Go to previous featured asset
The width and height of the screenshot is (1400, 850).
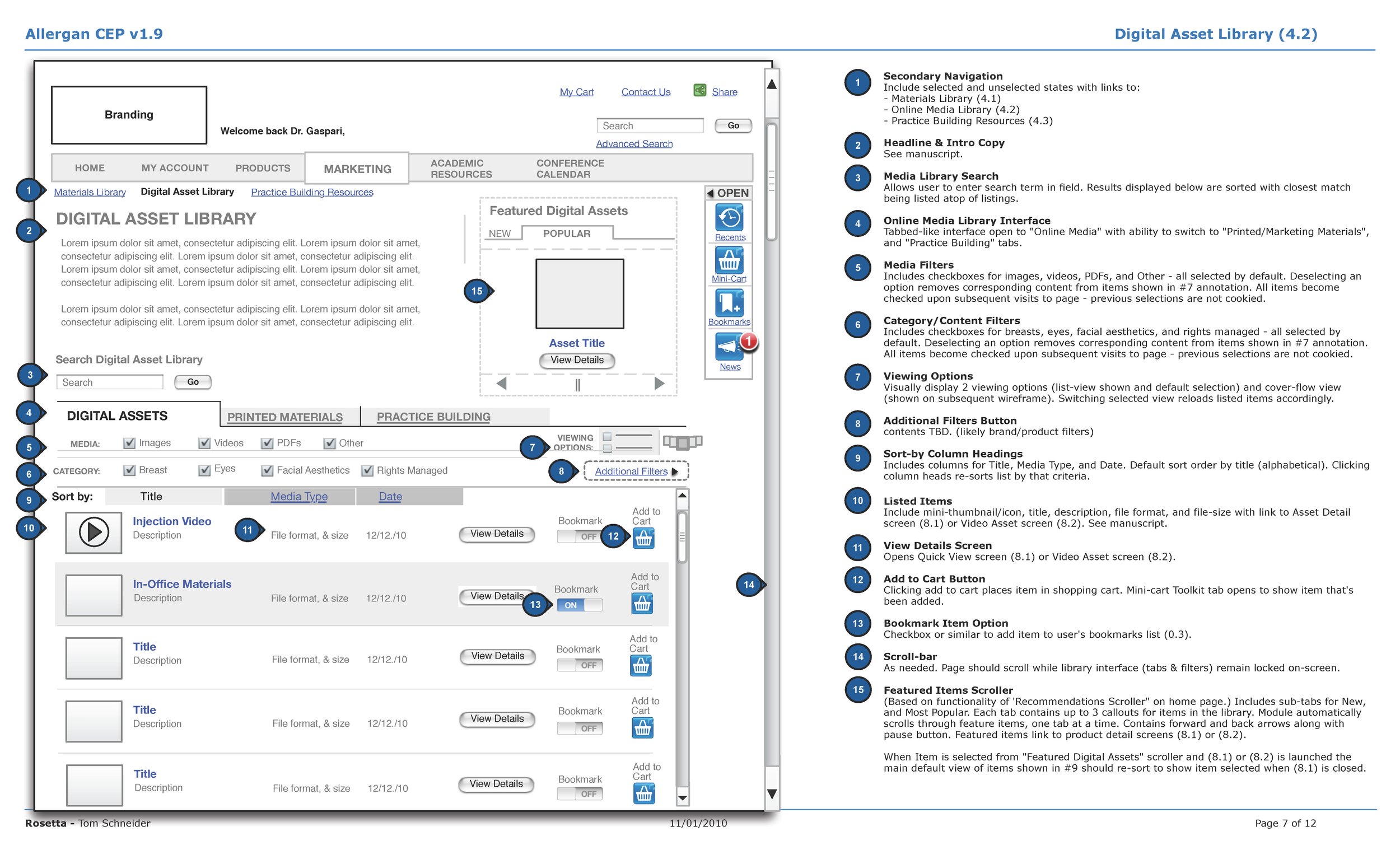(501, 384)
